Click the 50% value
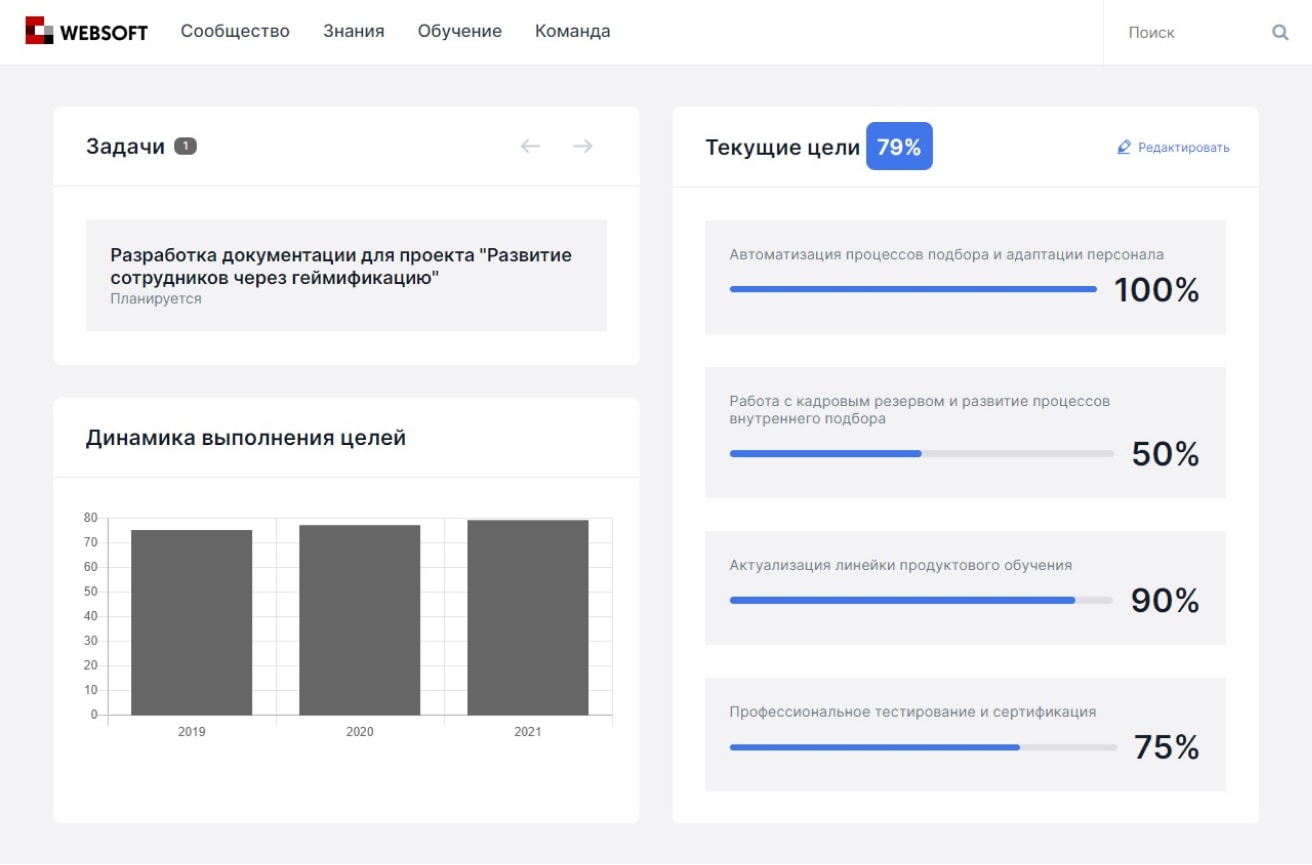 (x=1165, y=454)
